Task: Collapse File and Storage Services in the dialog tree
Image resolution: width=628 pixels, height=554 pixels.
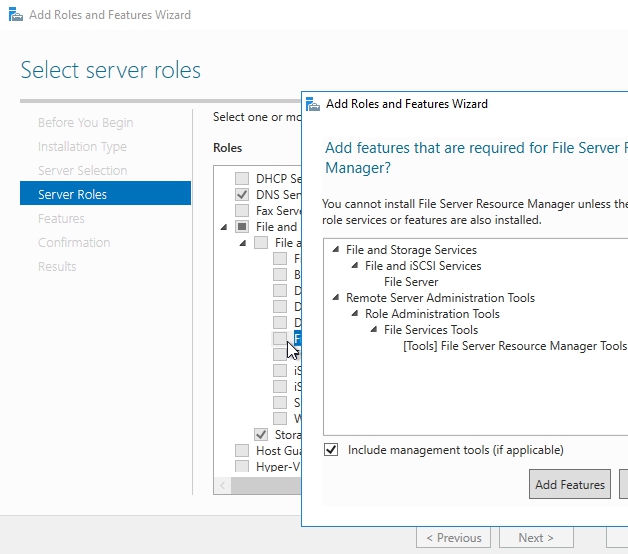Action: click(336, 250)
